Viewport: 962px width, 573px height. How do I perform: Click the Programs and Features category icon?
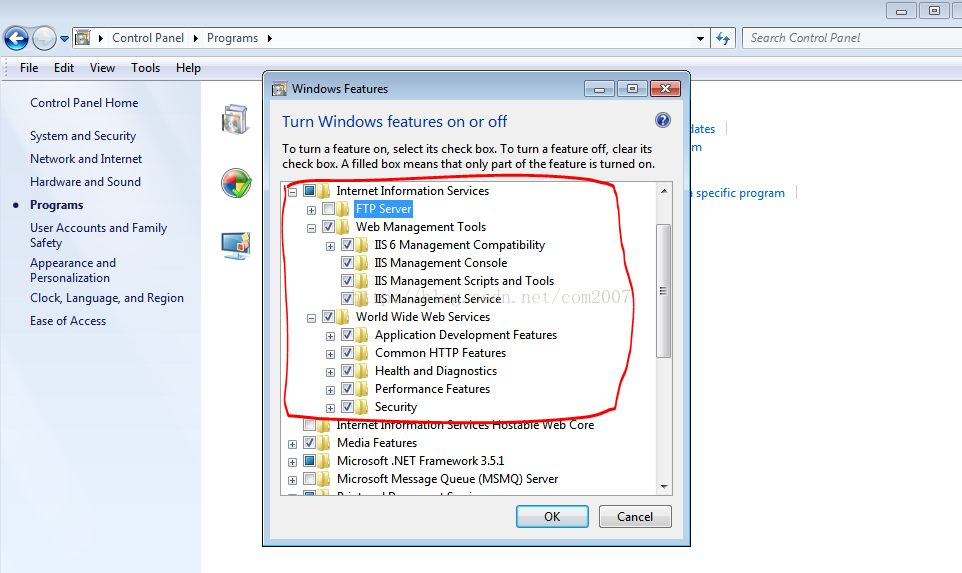click(x=235, y=119)
